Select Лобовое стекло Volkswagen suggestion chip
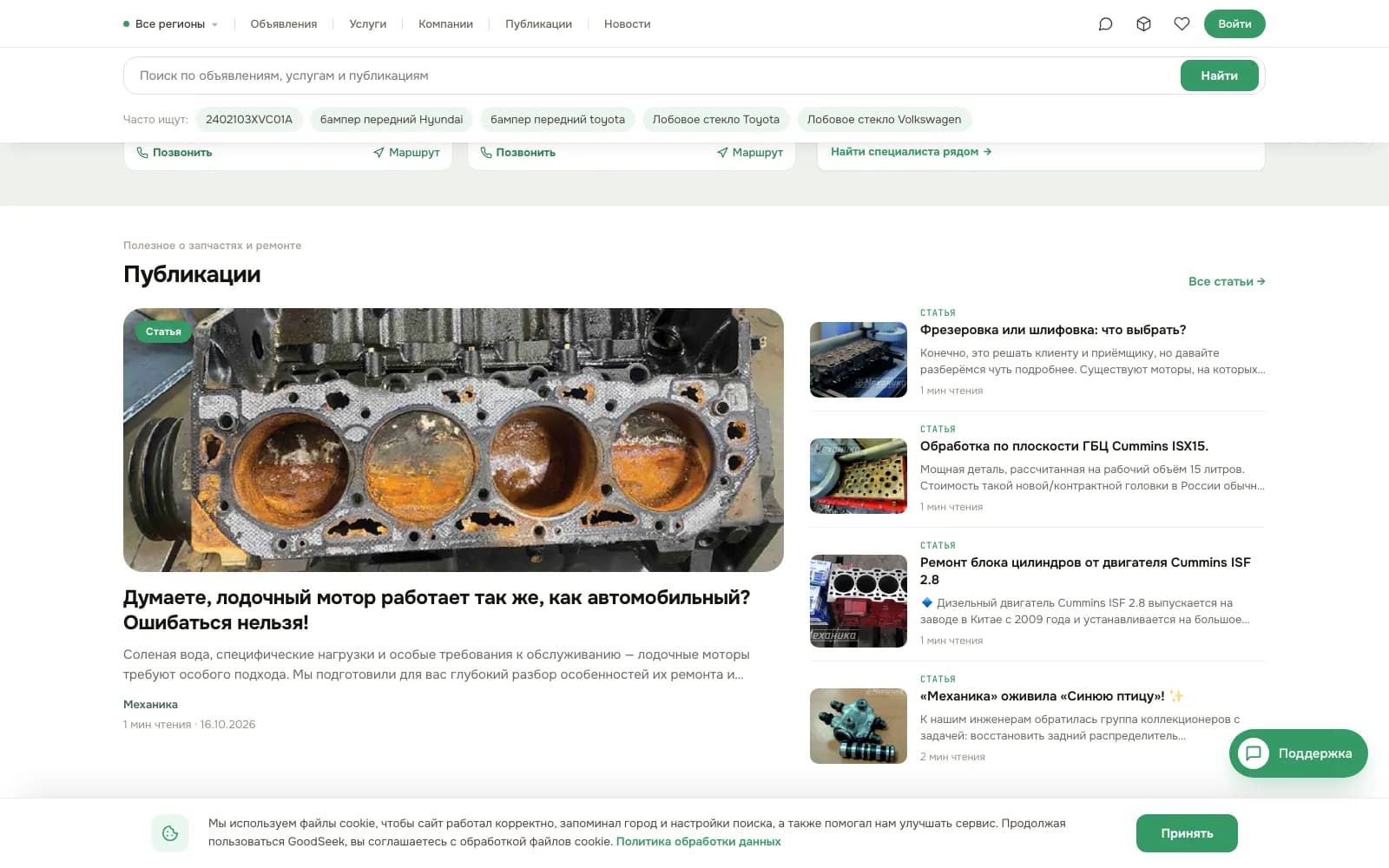This screenshot has width=1389, height=868. pyautogui.click(x=884, y=120)
